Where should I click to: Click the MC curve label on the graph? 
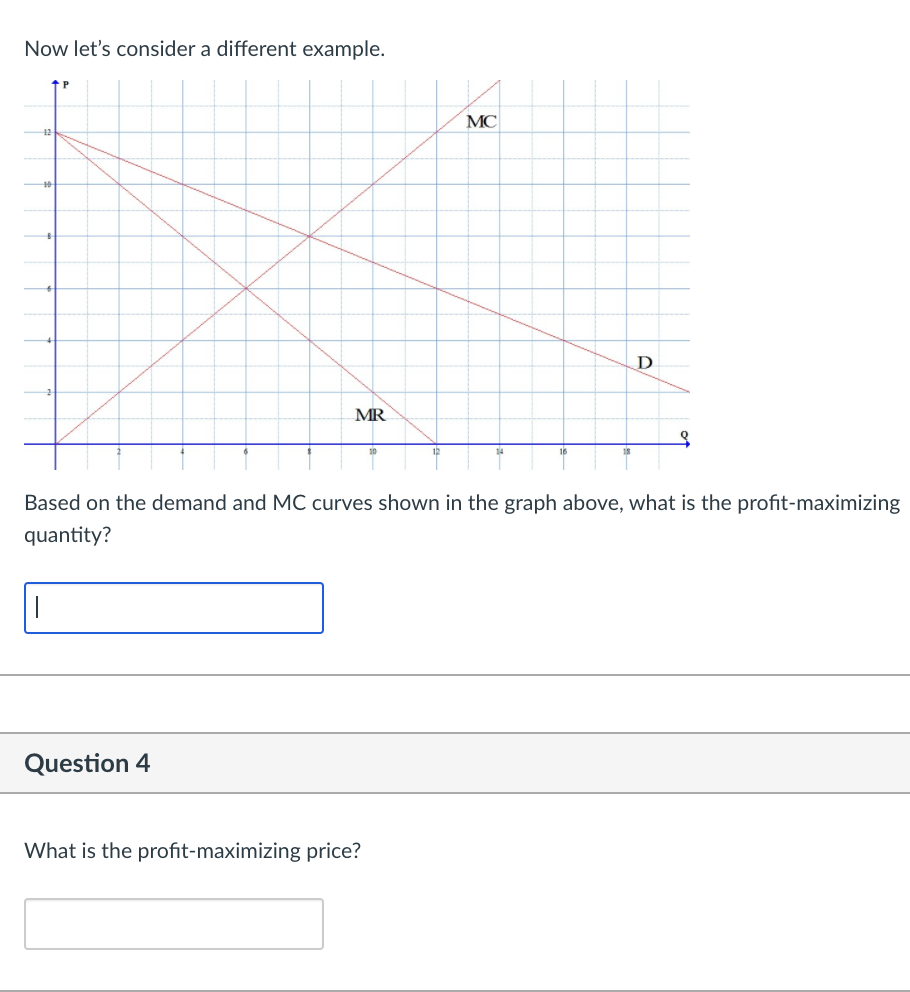[481, 122]
